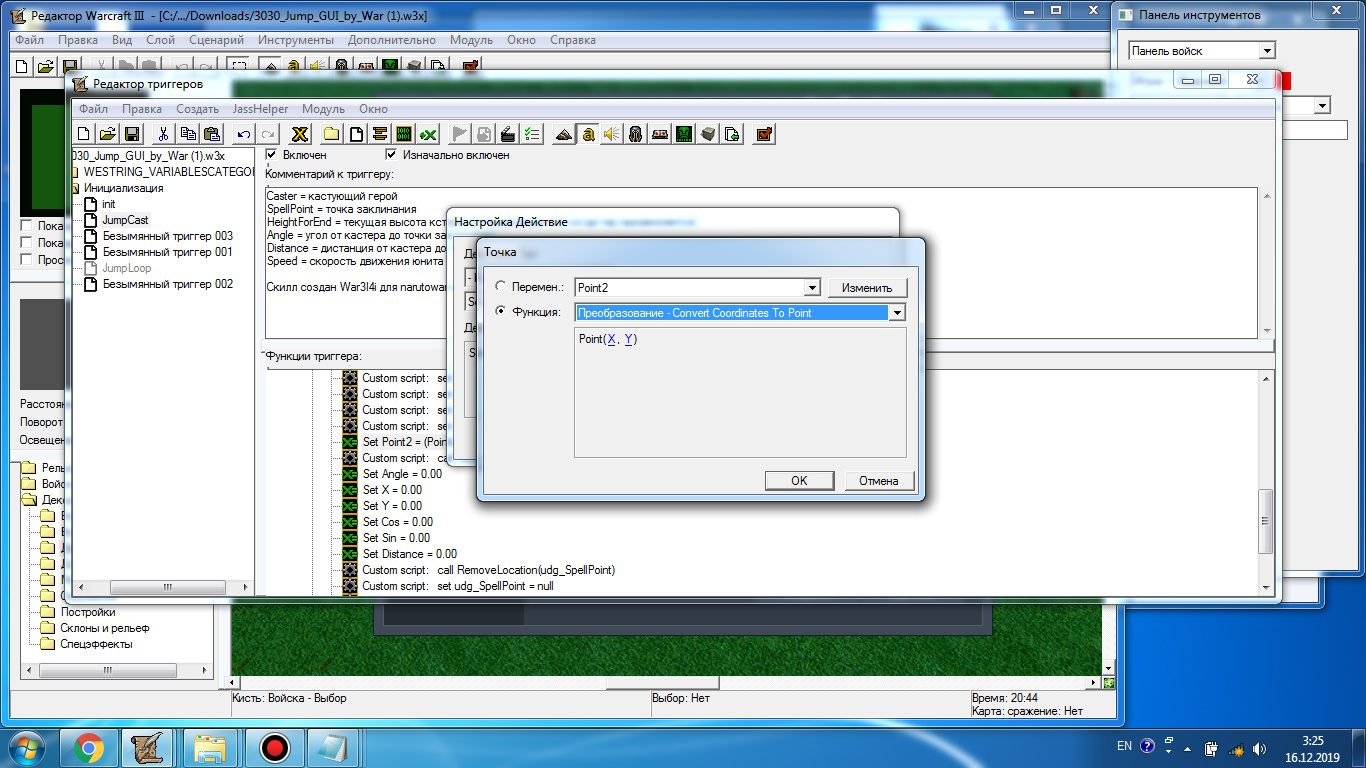1366x768 pixels.
Task: Open the Point2 variable dropdown
Action: [x=812, y=288]
